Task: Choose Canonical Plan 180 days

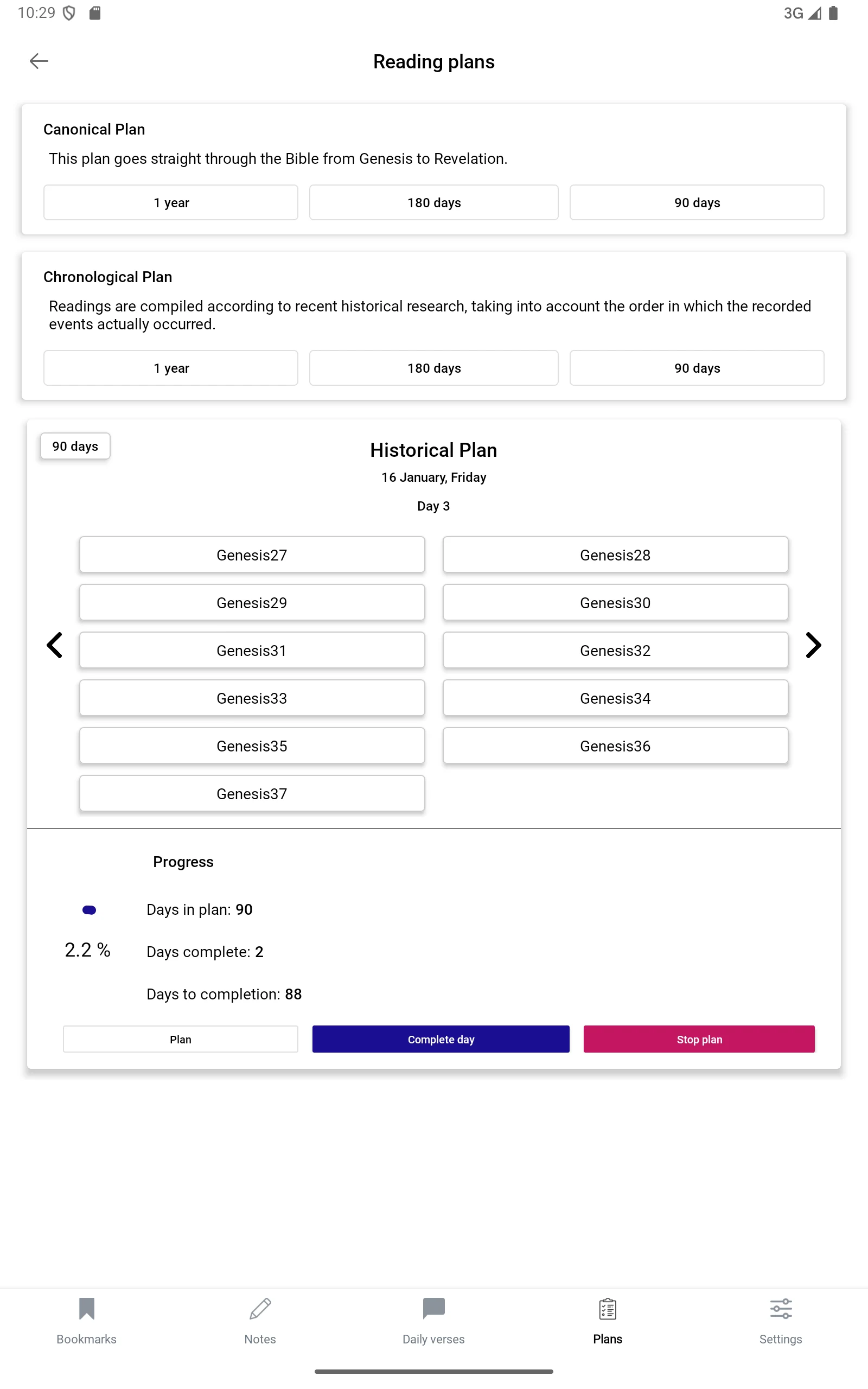Action: tap(434, 202)
